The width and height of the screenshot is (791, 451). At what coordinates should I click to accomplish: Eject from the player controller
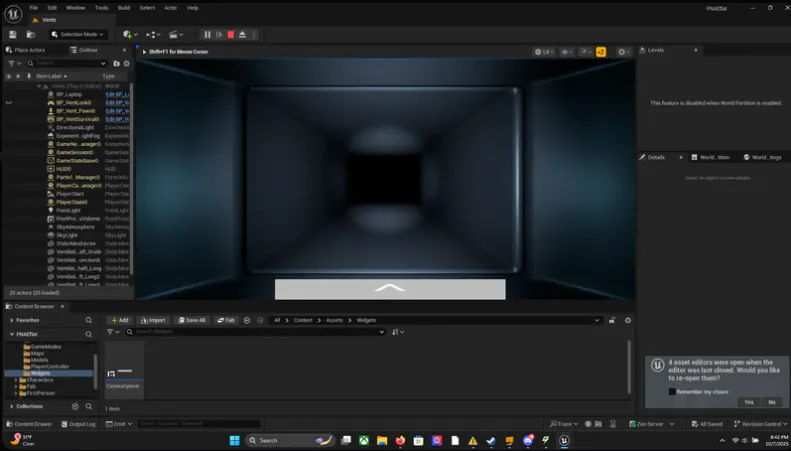[242, 34]
